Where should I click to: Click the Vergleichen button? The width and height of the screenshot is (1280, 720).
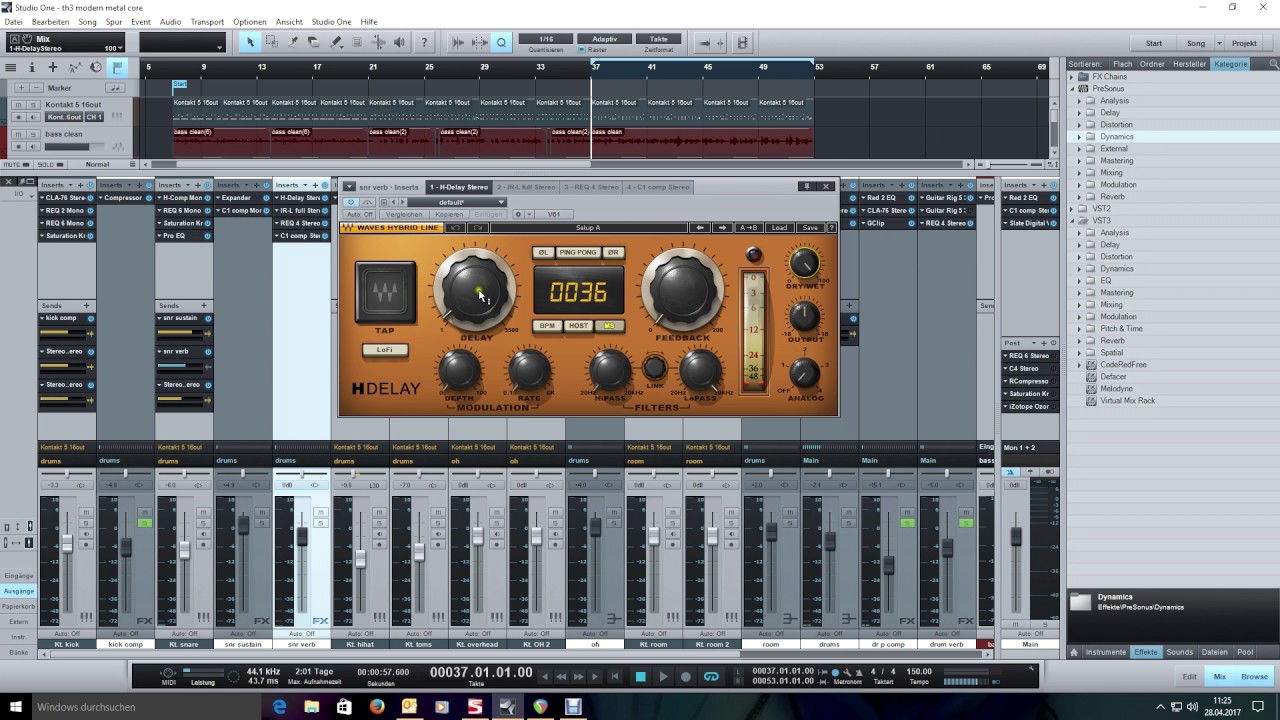click(404, 214)
